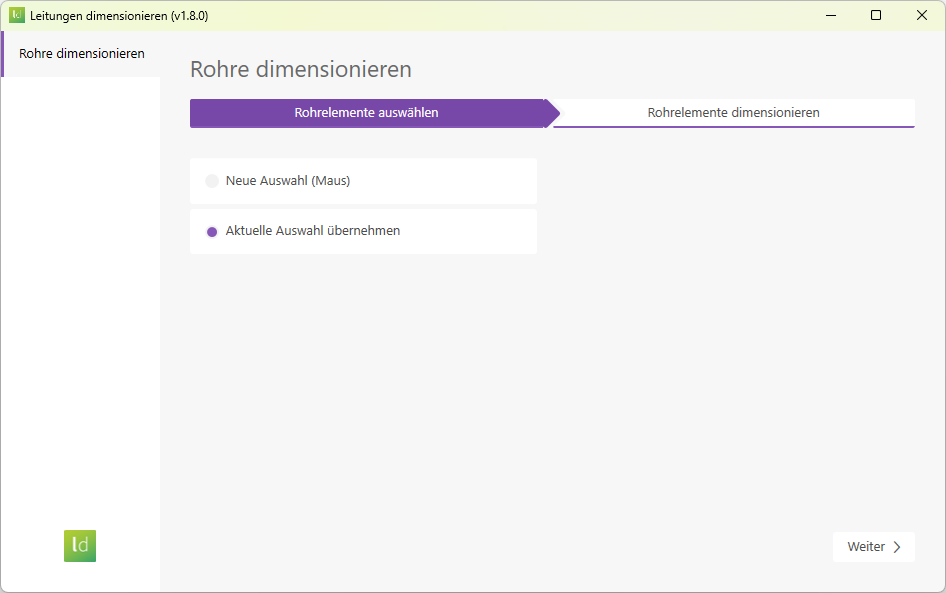946x593 pixels.
Task: Click the Neue Auswahl (Maus) option card
Action: (363, 181)
